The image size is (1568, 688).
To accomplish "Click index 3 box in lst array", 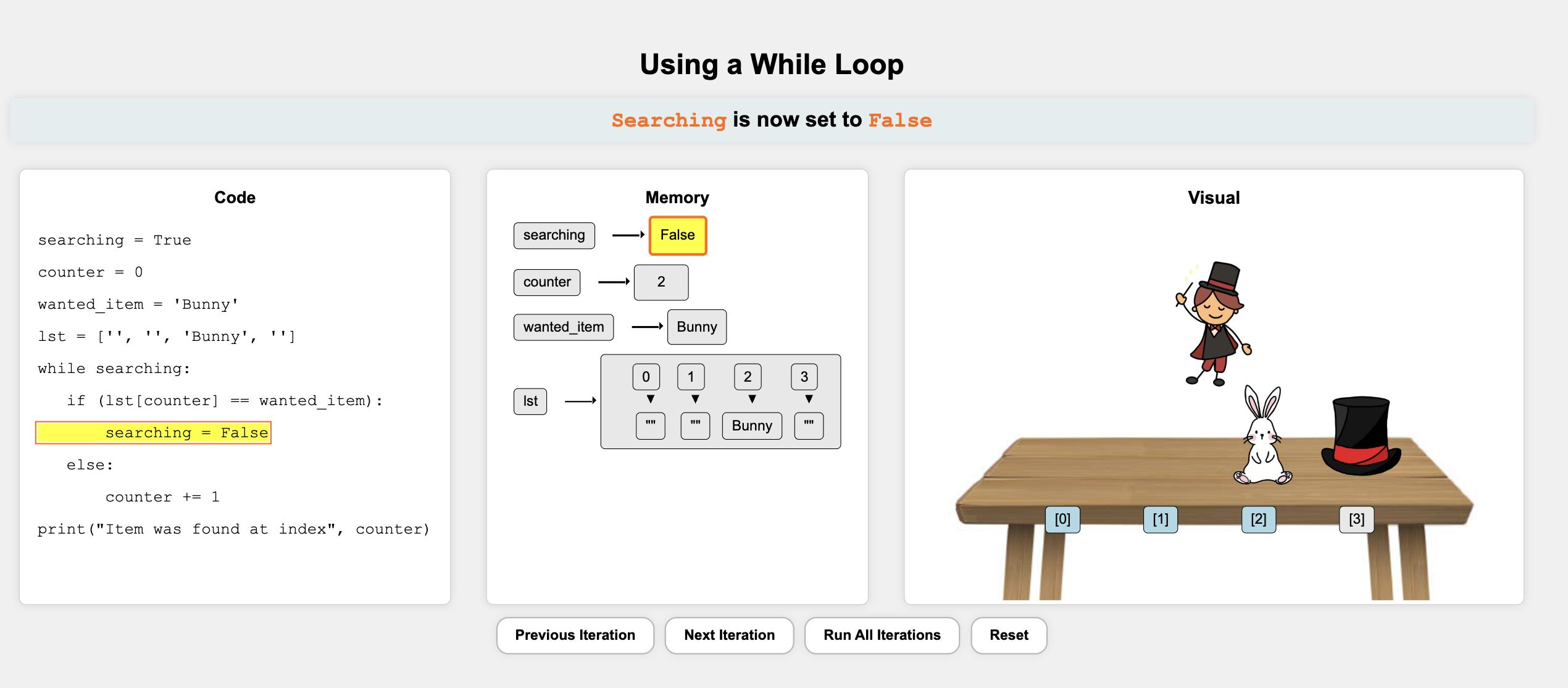I will (x=804, y=377).
